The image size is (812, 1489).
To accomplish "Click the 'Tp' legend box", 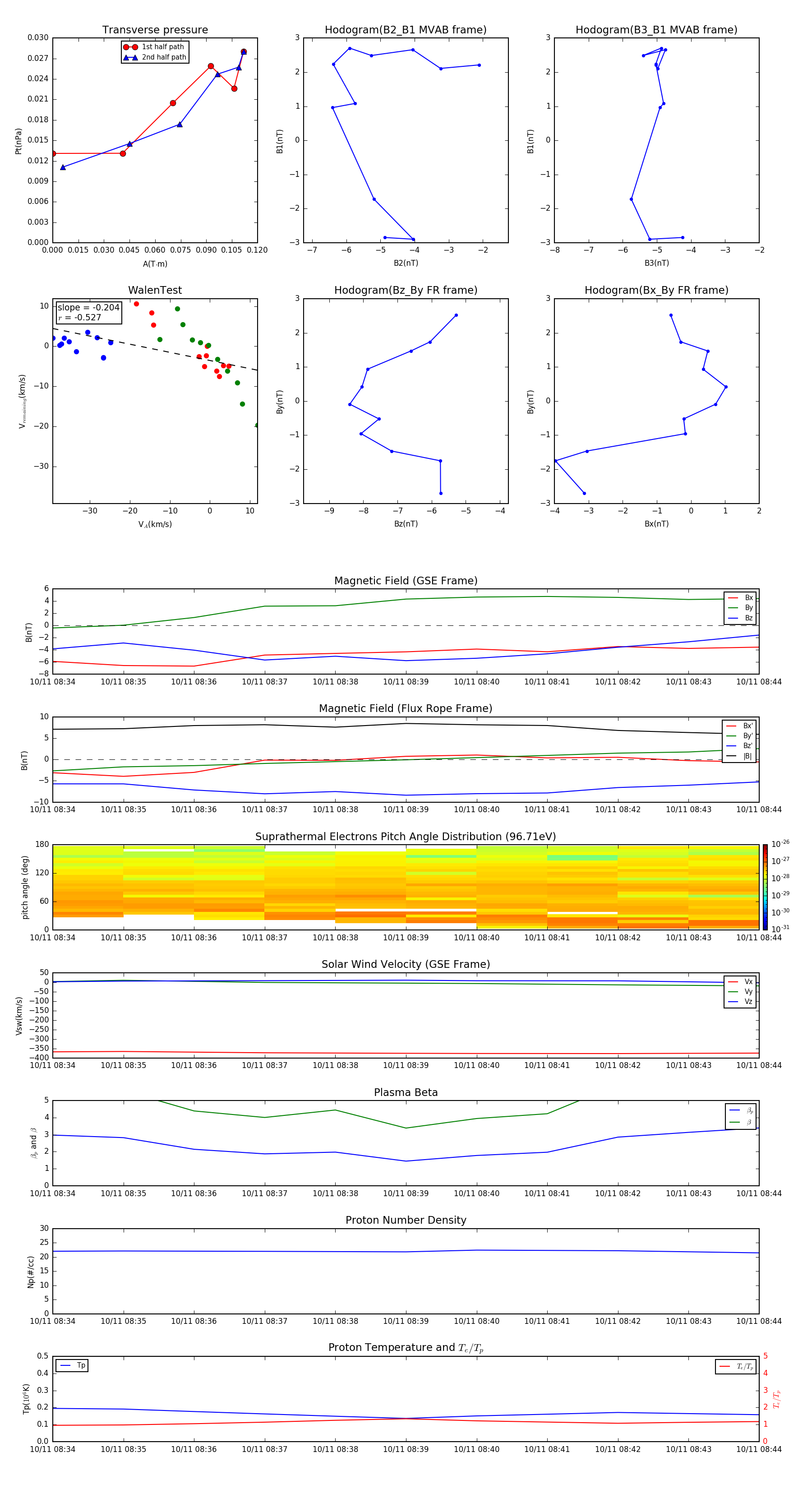I will tap(72, 1365).
